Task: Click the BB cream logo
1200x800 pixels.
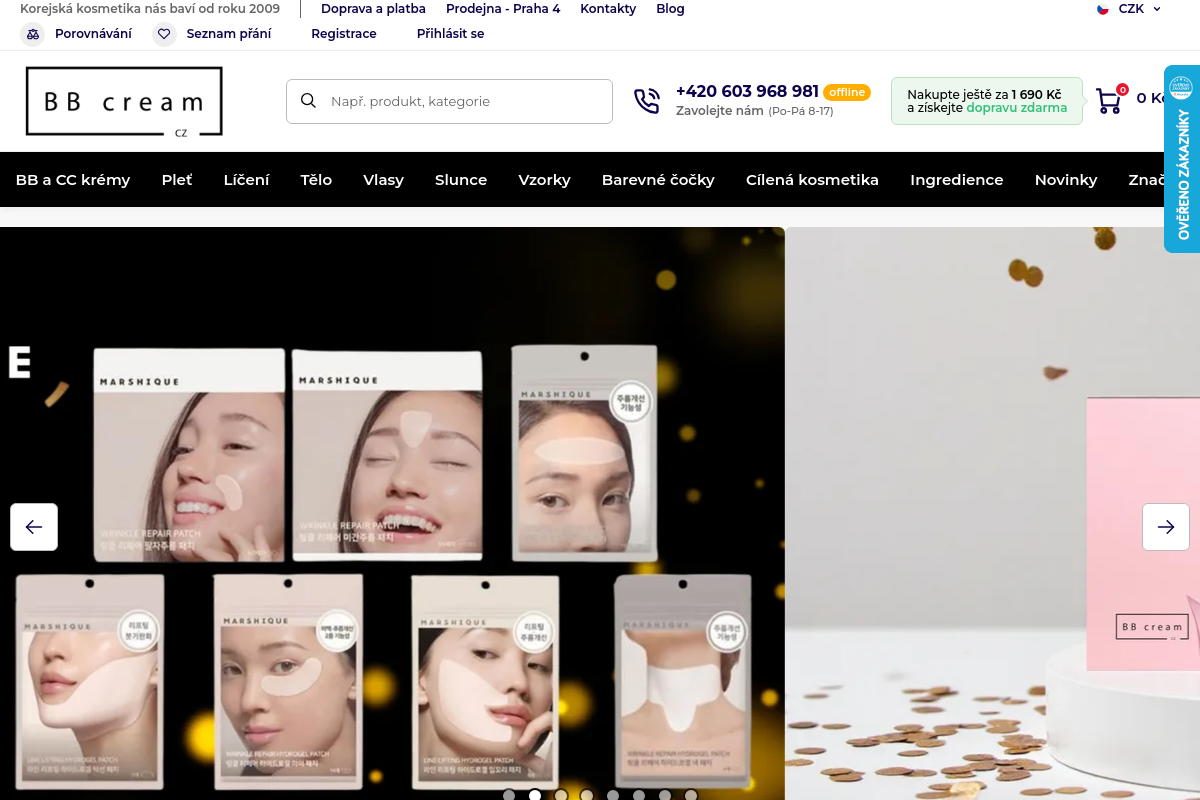Action: (124, 101)
